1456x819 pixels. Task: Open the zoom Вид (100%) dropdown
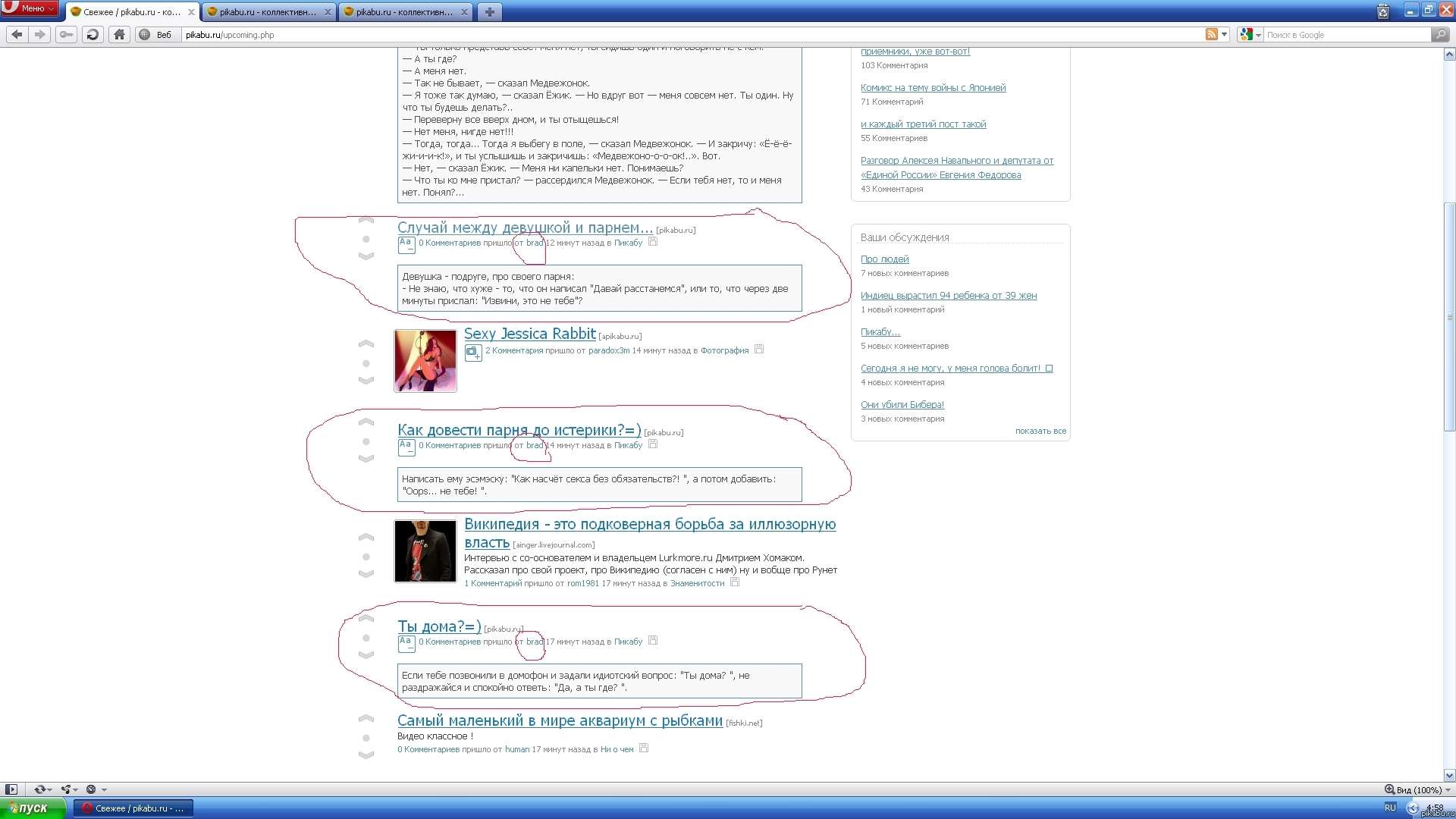click(1417, 789)
